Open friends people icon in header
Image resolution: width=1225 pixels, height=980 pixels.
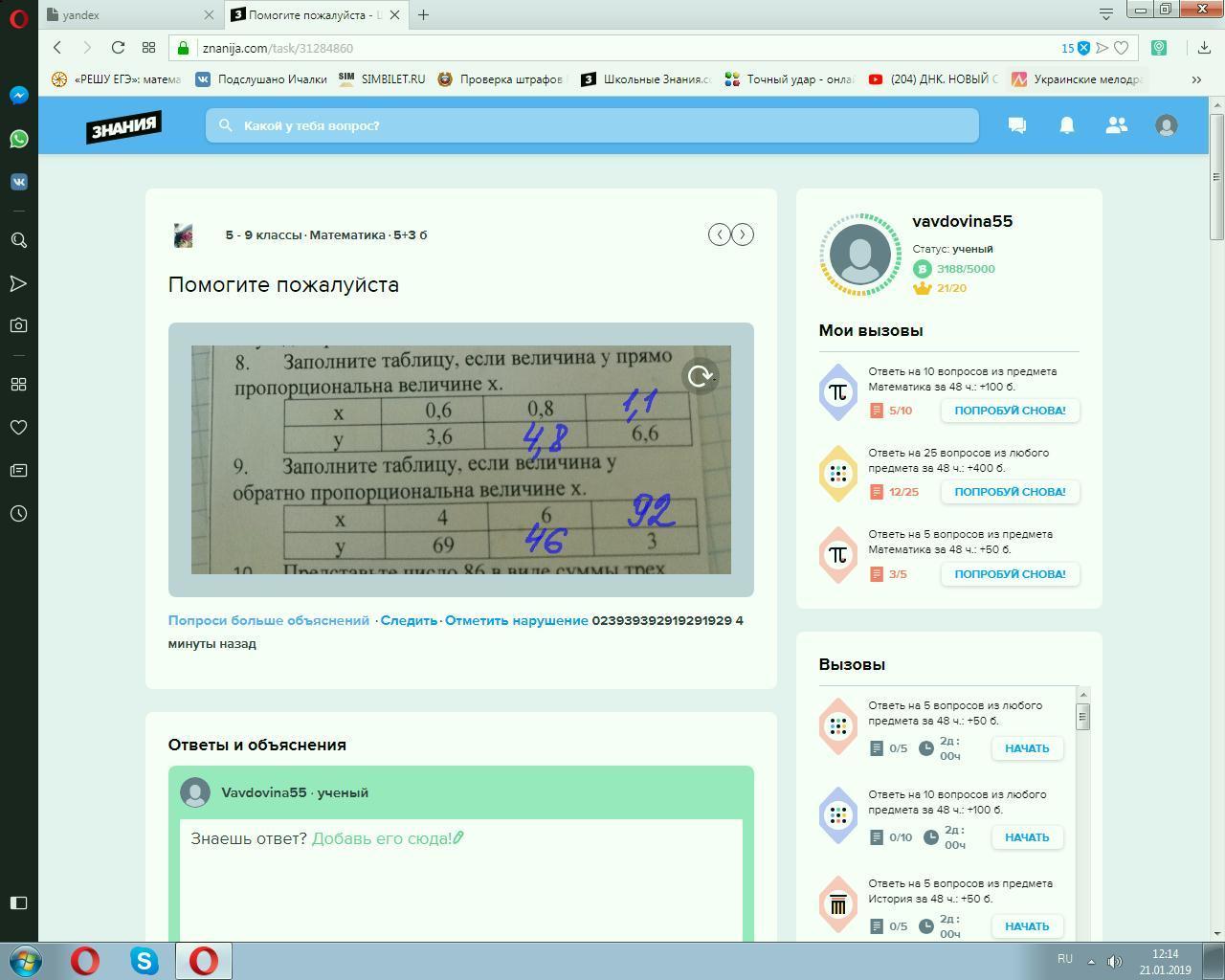(x=1116, y=125)
